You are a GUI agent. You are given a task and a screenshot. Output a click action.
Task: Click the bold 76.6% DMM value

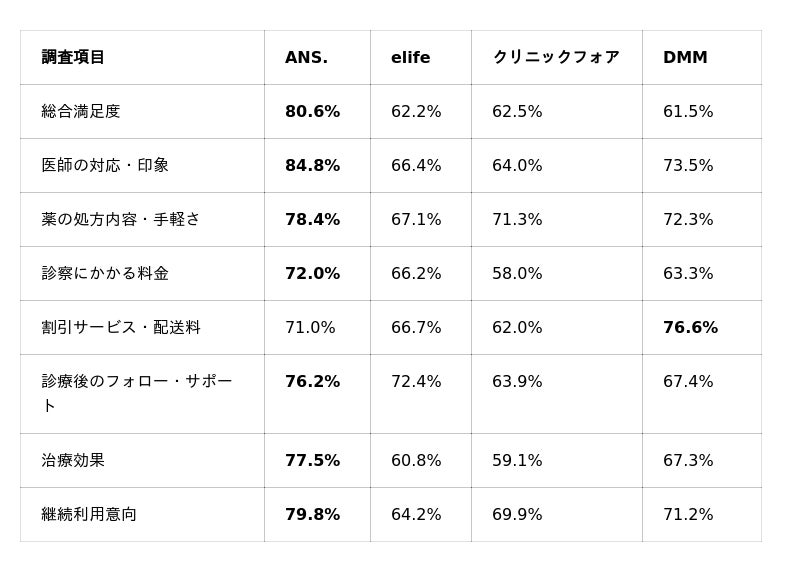pyautogui.click(x=690, y=328)
